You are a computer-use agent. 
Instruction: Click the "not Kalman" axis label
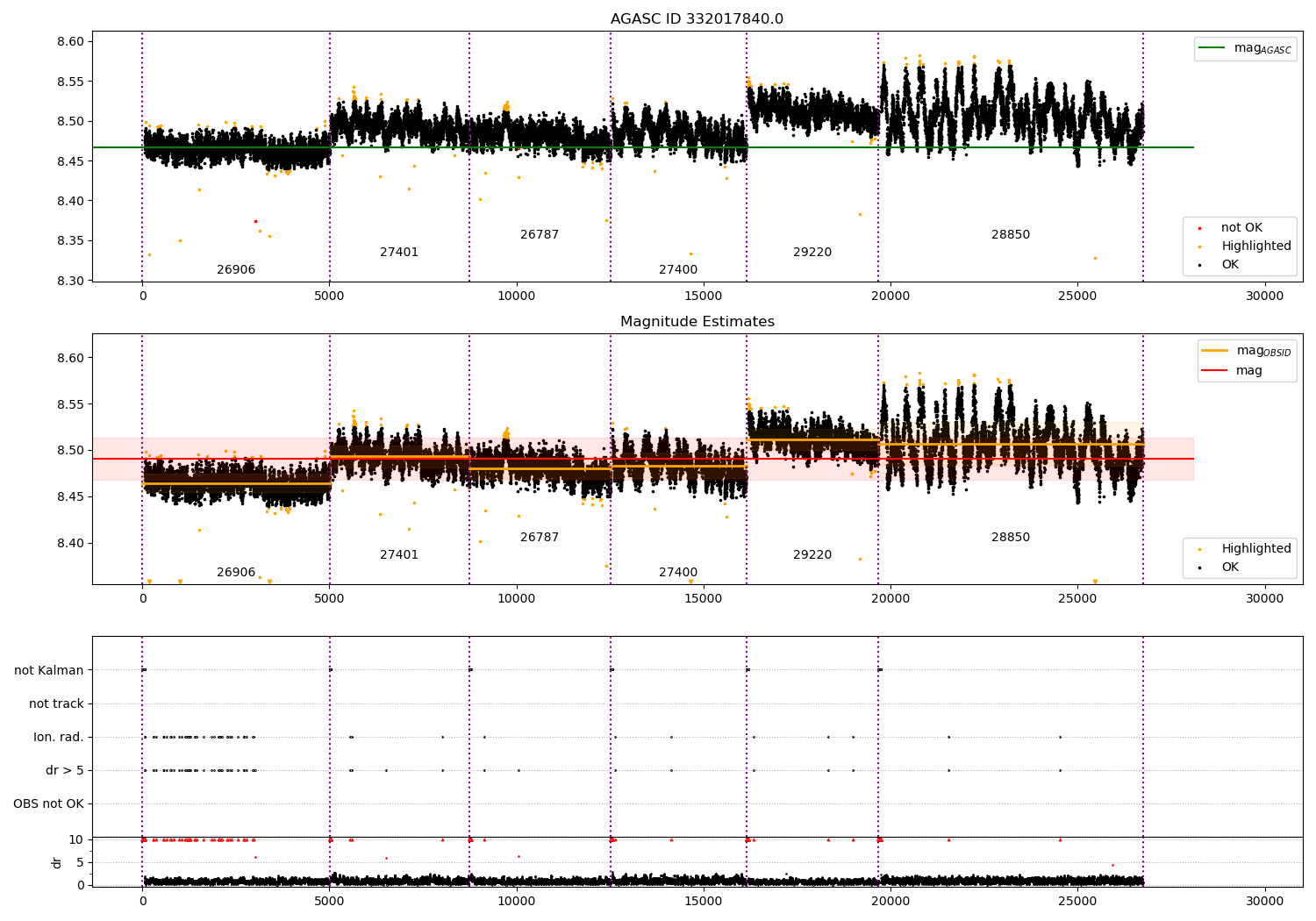(x=49, y=671)
